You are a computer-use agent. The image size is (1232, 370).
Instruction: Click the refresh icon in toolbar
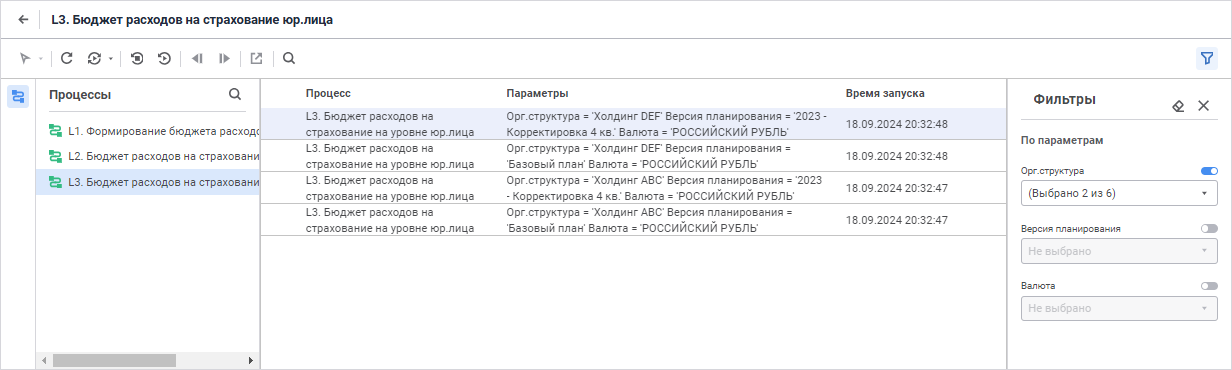67,58
